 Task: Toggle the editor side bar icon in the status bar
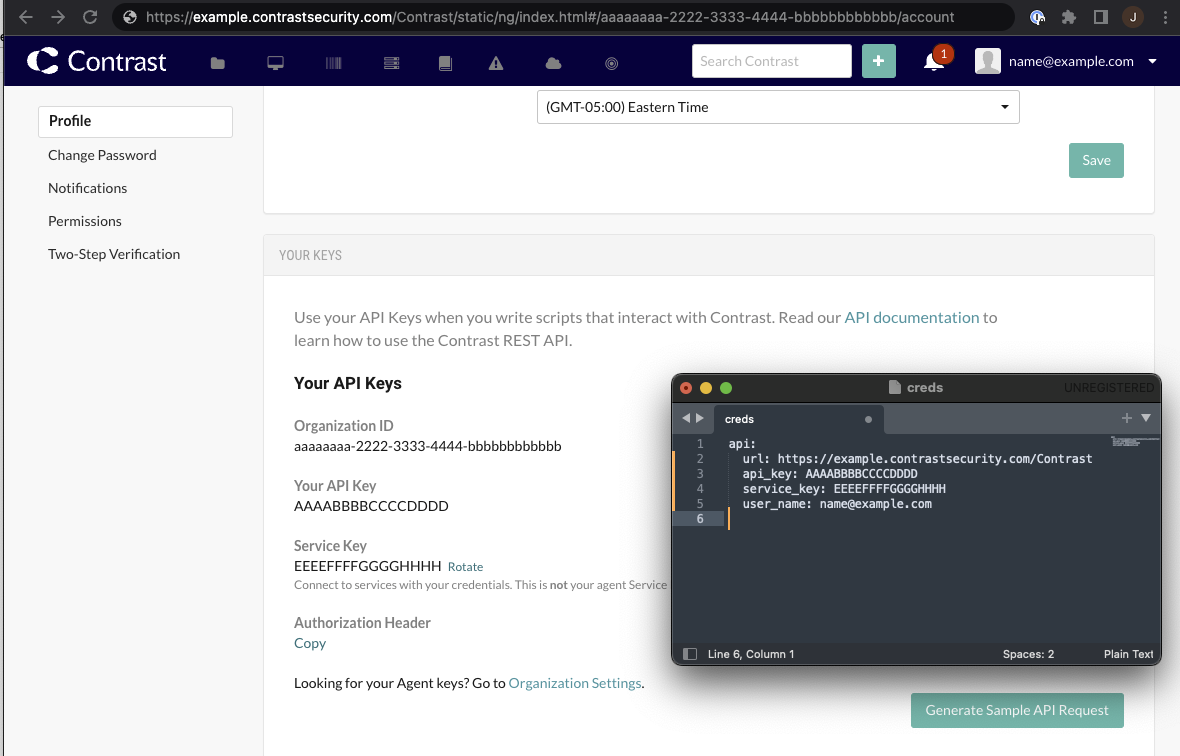689,654
